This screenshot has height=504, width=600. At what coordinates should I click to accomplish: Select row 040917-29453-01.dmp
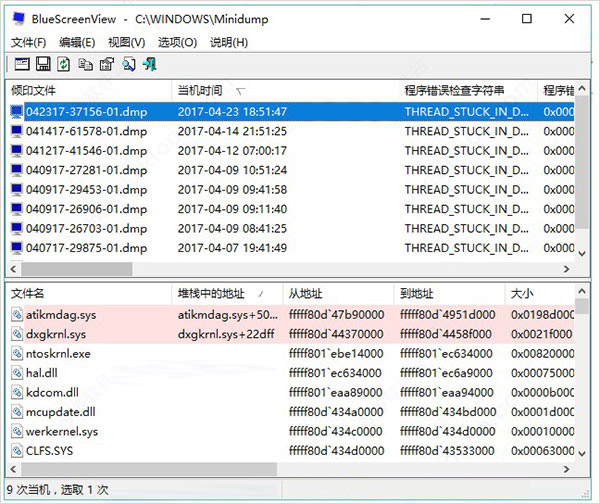coord(290,190)
